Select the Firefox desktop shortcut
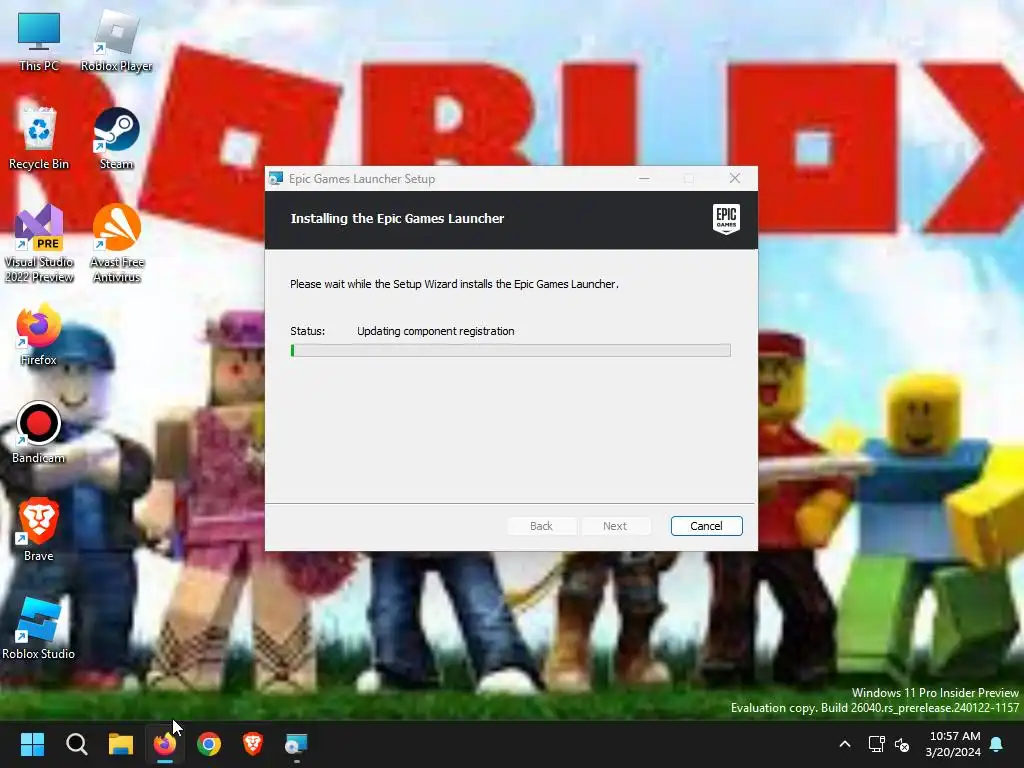1024x768 pixels. coord(39,335)
